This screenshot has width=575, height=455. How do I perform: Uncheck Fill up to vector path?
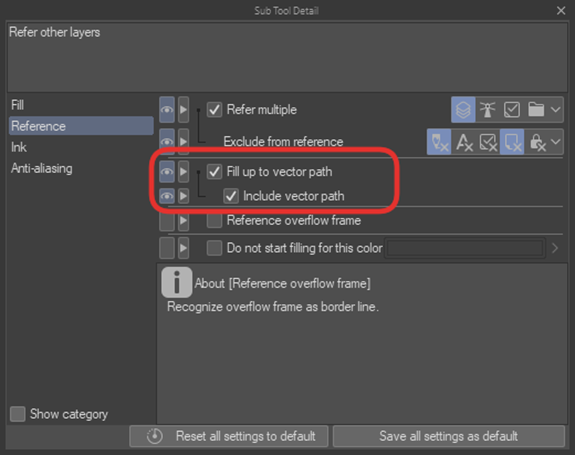pos(214,172)
